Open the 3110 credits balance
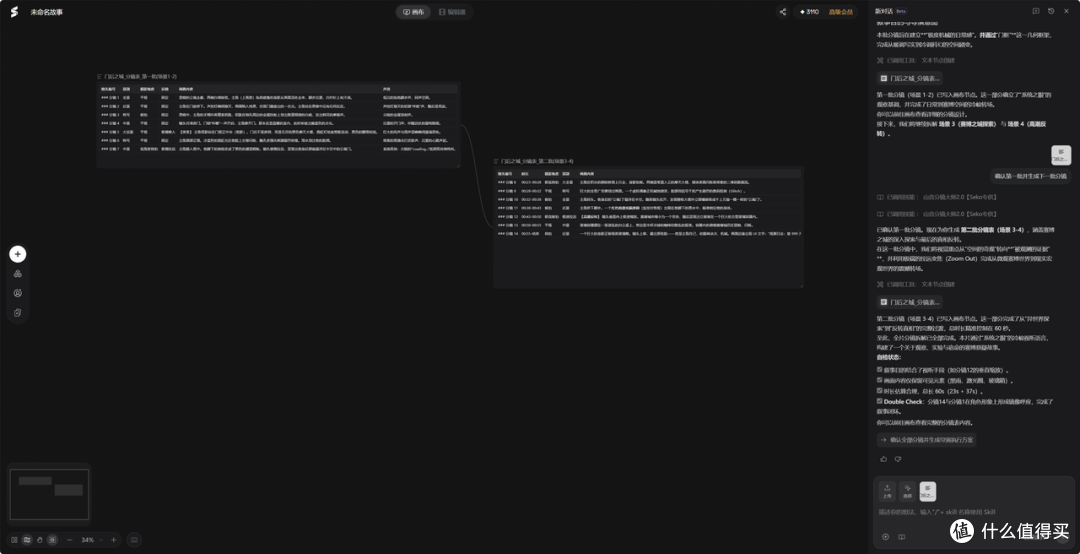Viewport: 1080px width, 554px height. (x=809, y=12)
